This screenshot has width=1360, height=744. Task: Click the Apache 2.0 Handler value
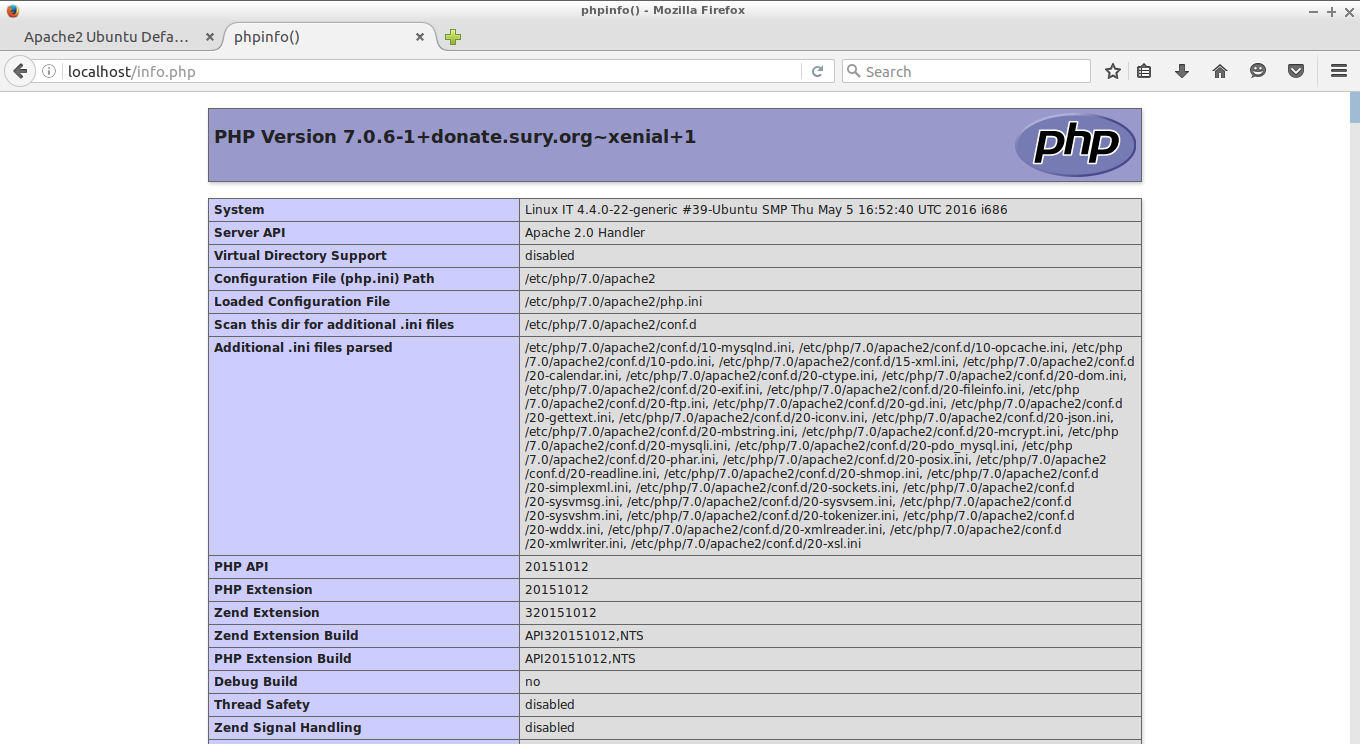pyautogui.click(x=585, y=233)
